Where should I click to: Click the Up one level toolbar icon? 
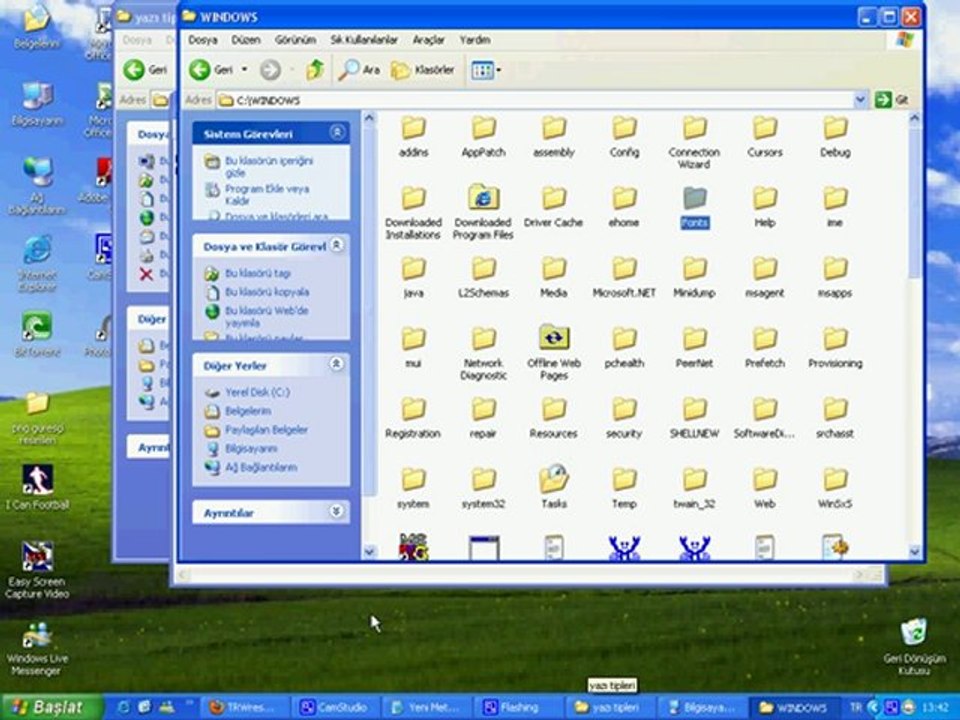pos(315,70)
